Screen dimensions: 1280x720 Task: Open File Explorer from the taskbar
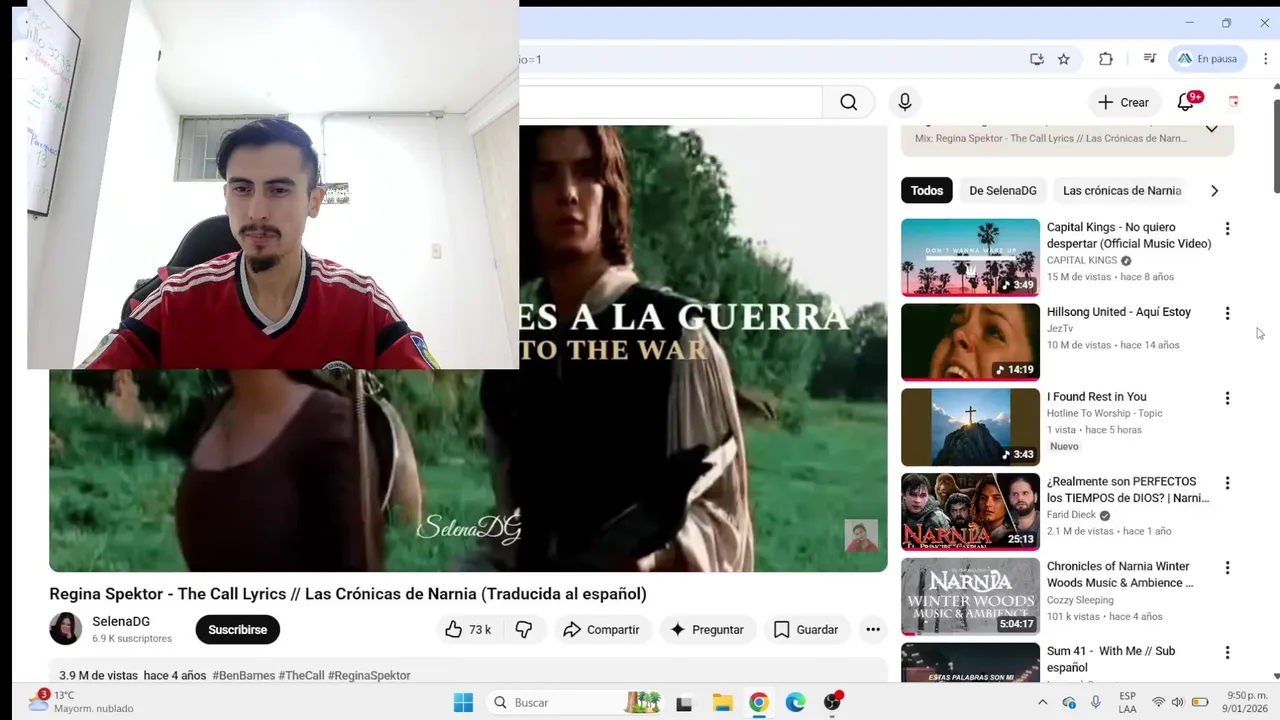point(722,703)
